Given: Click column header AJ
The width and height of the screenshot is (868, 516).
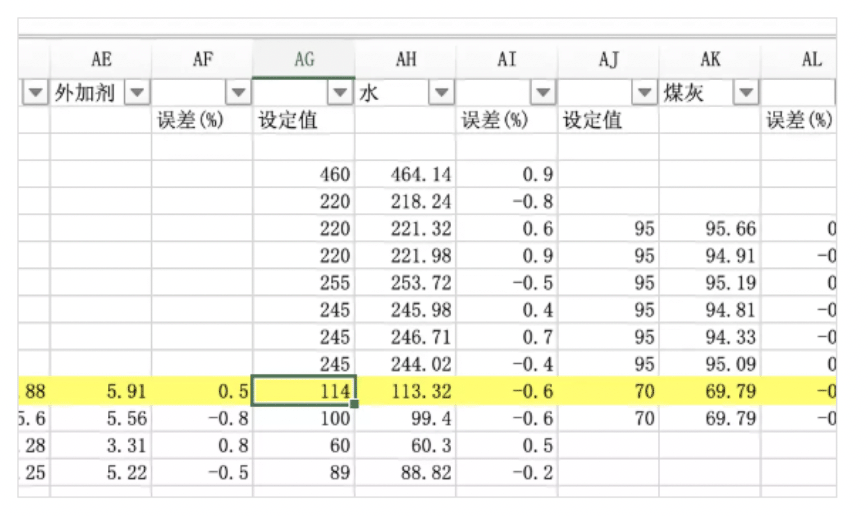Looking at the screenshot, I should 608,60.
